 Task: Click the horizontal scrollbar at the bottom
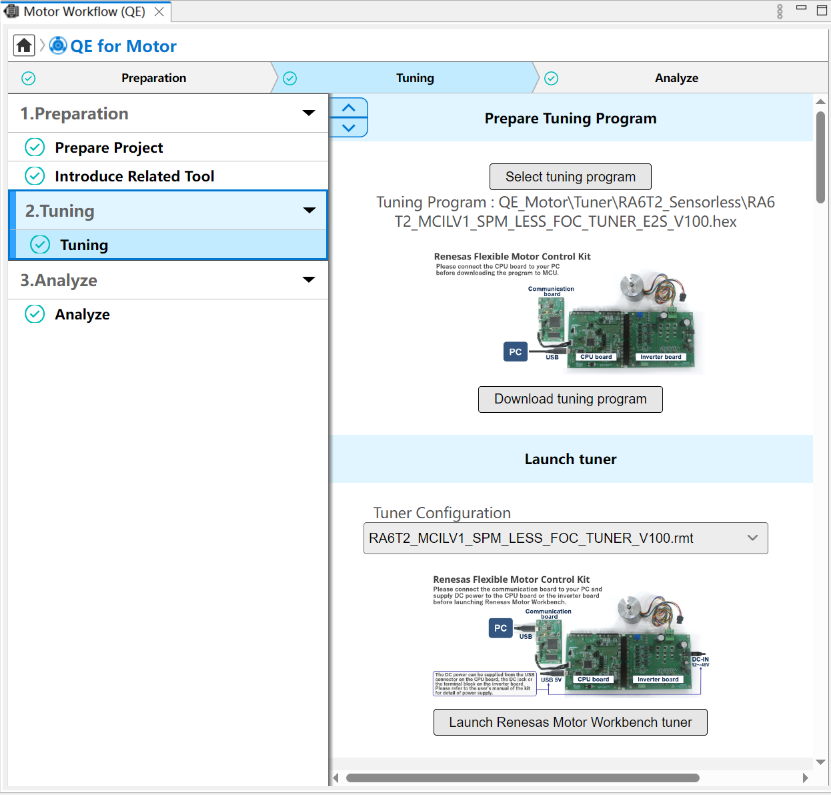522,778
